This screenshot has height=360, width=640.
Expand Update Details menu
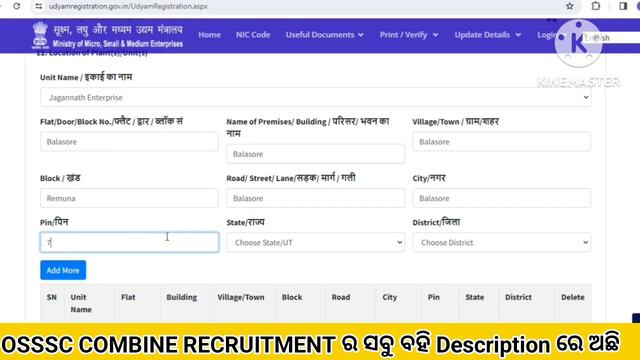[488, 35]
